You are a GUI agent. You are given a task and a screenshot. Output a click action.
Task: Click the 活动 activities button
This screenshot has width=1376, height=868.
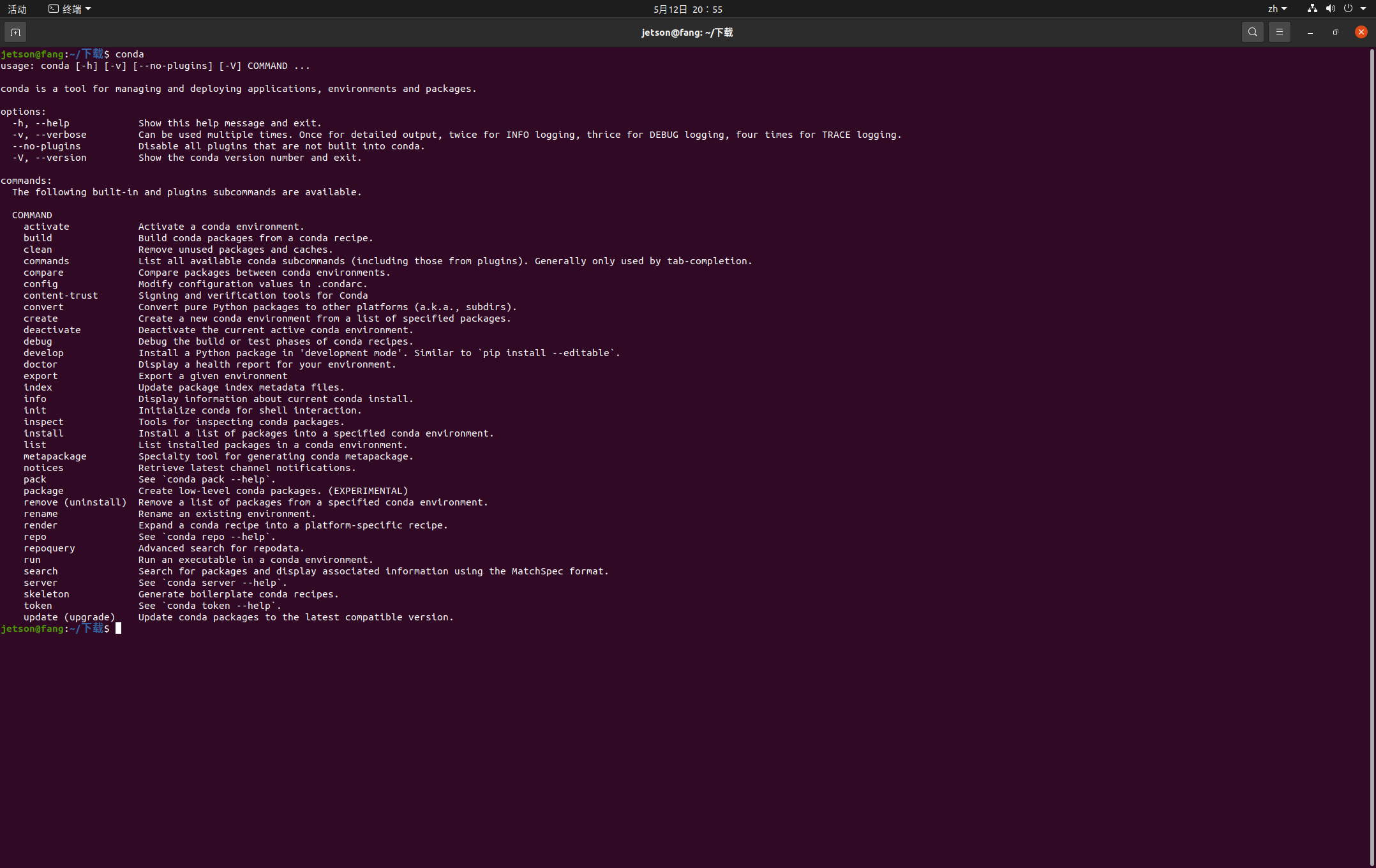point(17,9)
